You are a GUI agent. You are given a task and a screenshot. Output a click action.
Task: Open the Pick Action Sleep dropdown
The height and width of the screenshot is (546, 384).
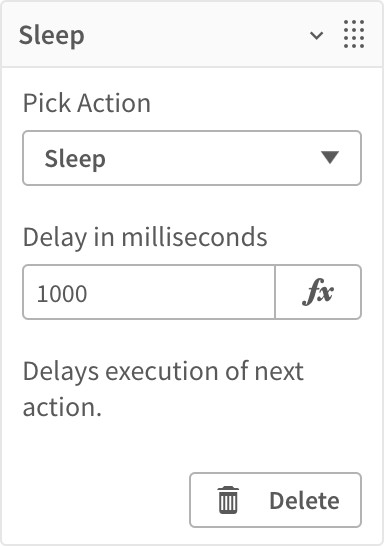192,158
